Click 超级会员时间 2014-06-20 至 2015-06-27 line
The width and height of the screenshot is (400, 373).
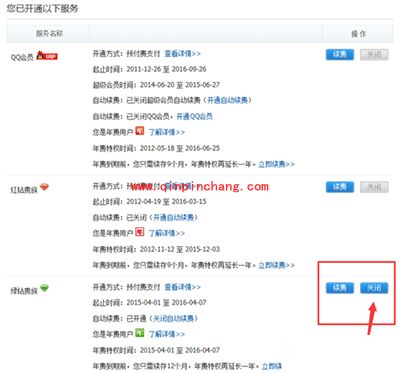click(156, 85)
